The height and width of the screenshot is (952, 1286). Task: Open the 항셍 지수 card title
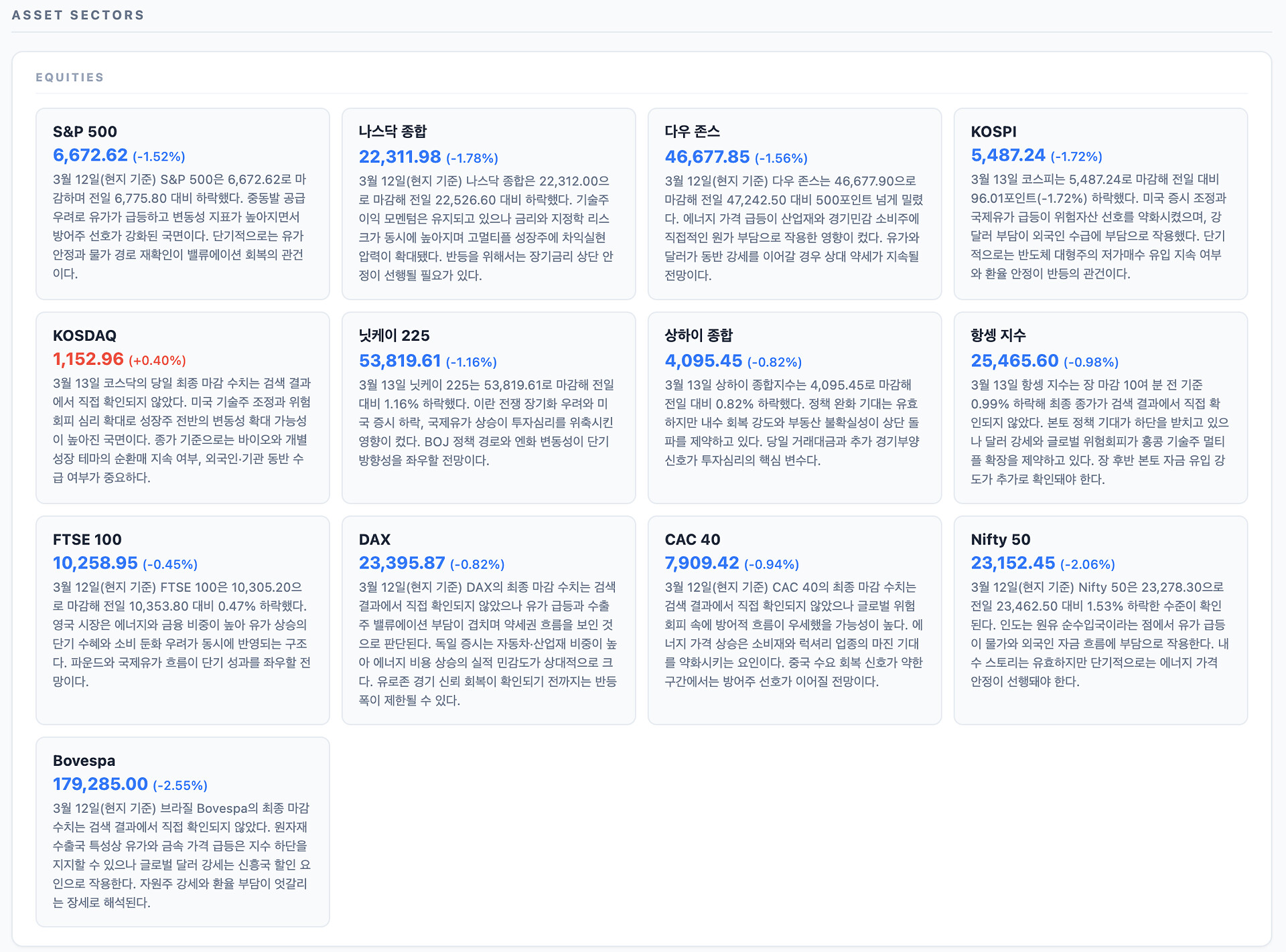tap(998, 335)
